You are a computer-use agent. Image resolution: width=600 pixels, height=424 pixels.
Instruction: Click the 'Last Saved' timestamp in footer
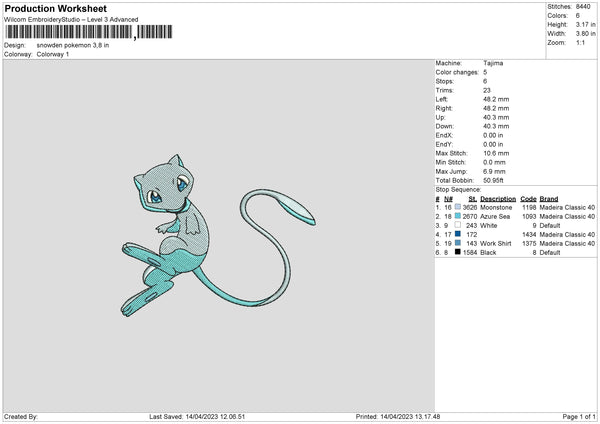tap(197, 417)
